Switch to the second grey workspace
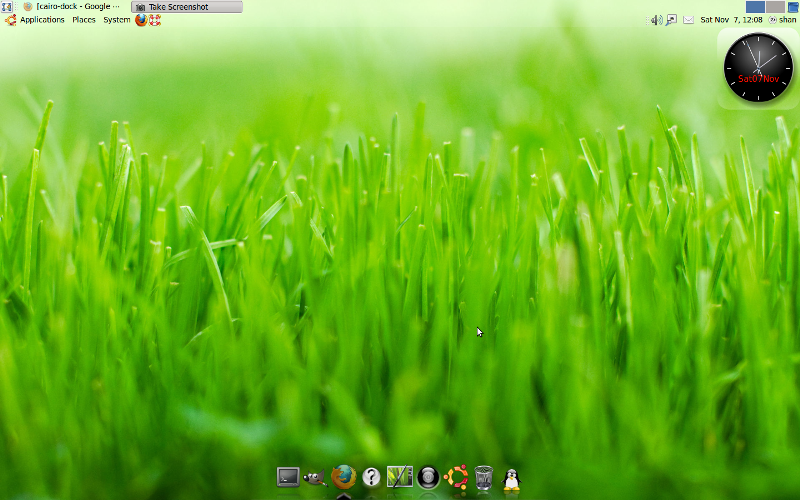Screen dimensions: 800x500 coord(775,7)
